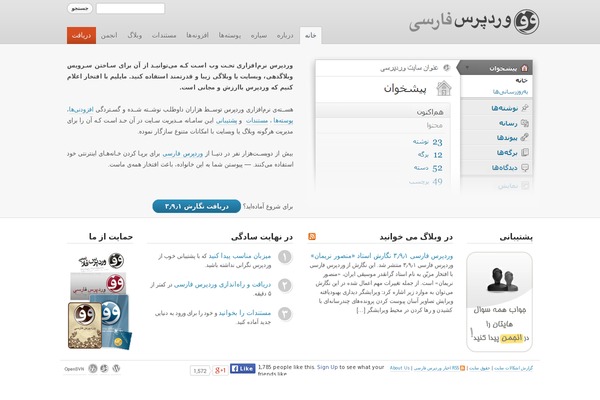Open the 'حمایت از ما' banners image
This screenshot has height=400, width=600.
coord(100,301)
